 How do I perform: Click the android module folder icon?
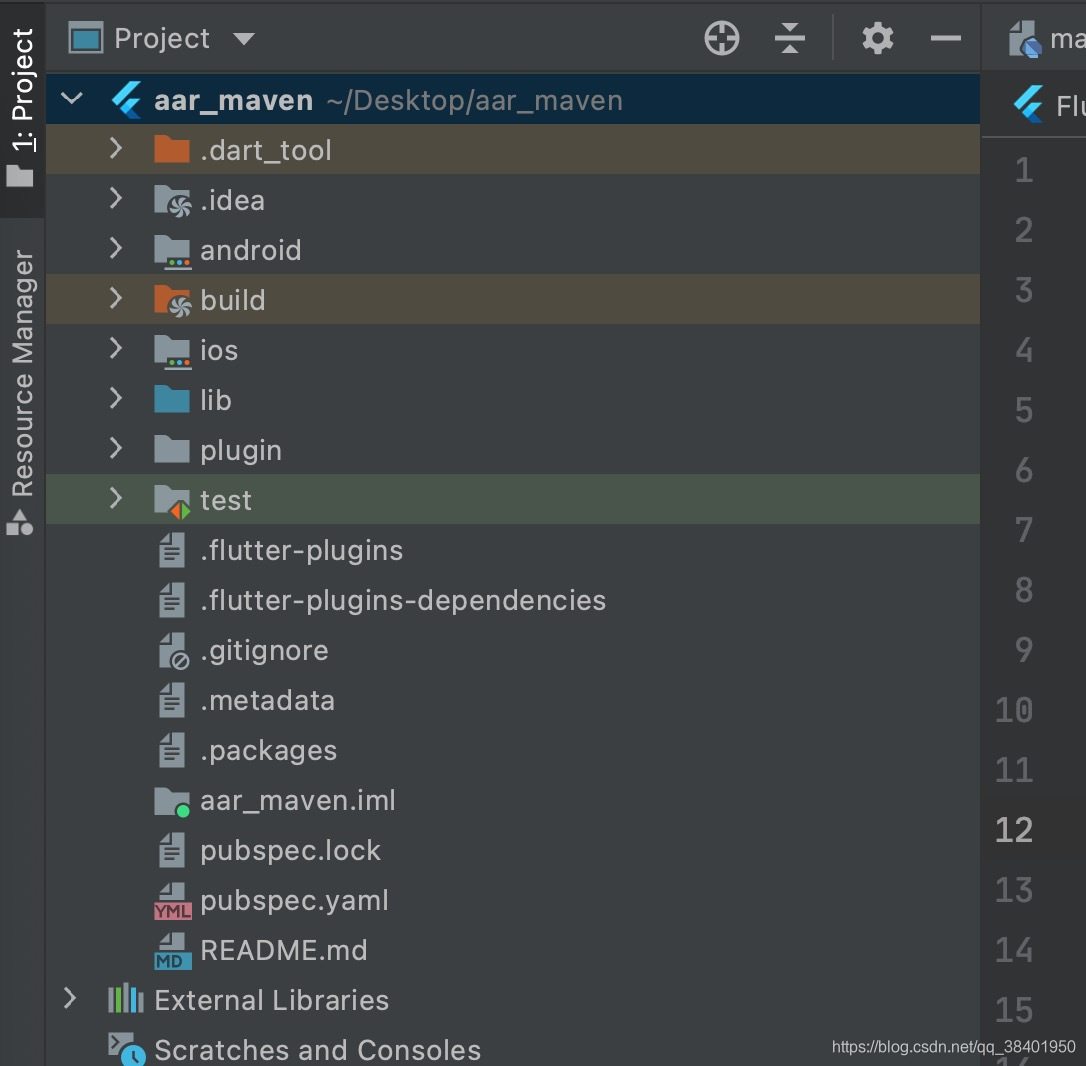tap(172, 251)
